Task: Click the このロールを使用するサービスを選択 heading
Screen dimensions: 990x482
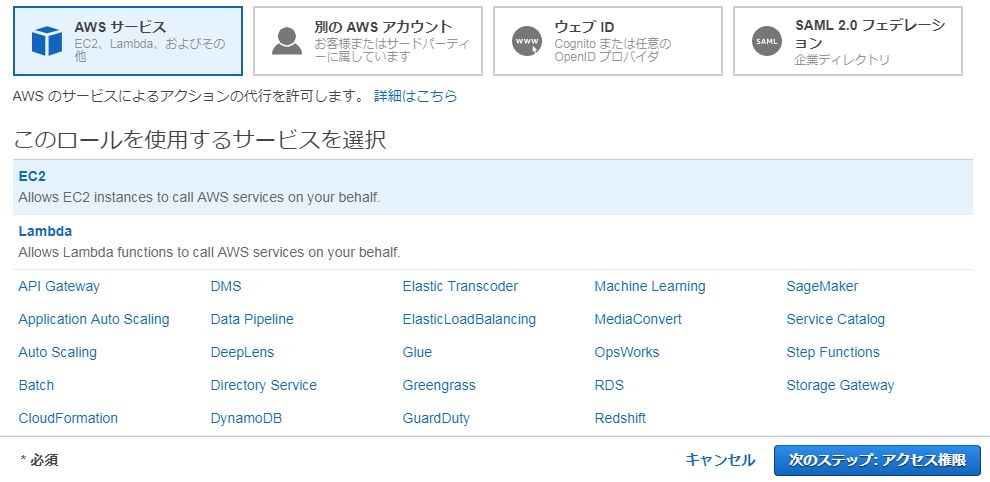Action: [200, 140]
